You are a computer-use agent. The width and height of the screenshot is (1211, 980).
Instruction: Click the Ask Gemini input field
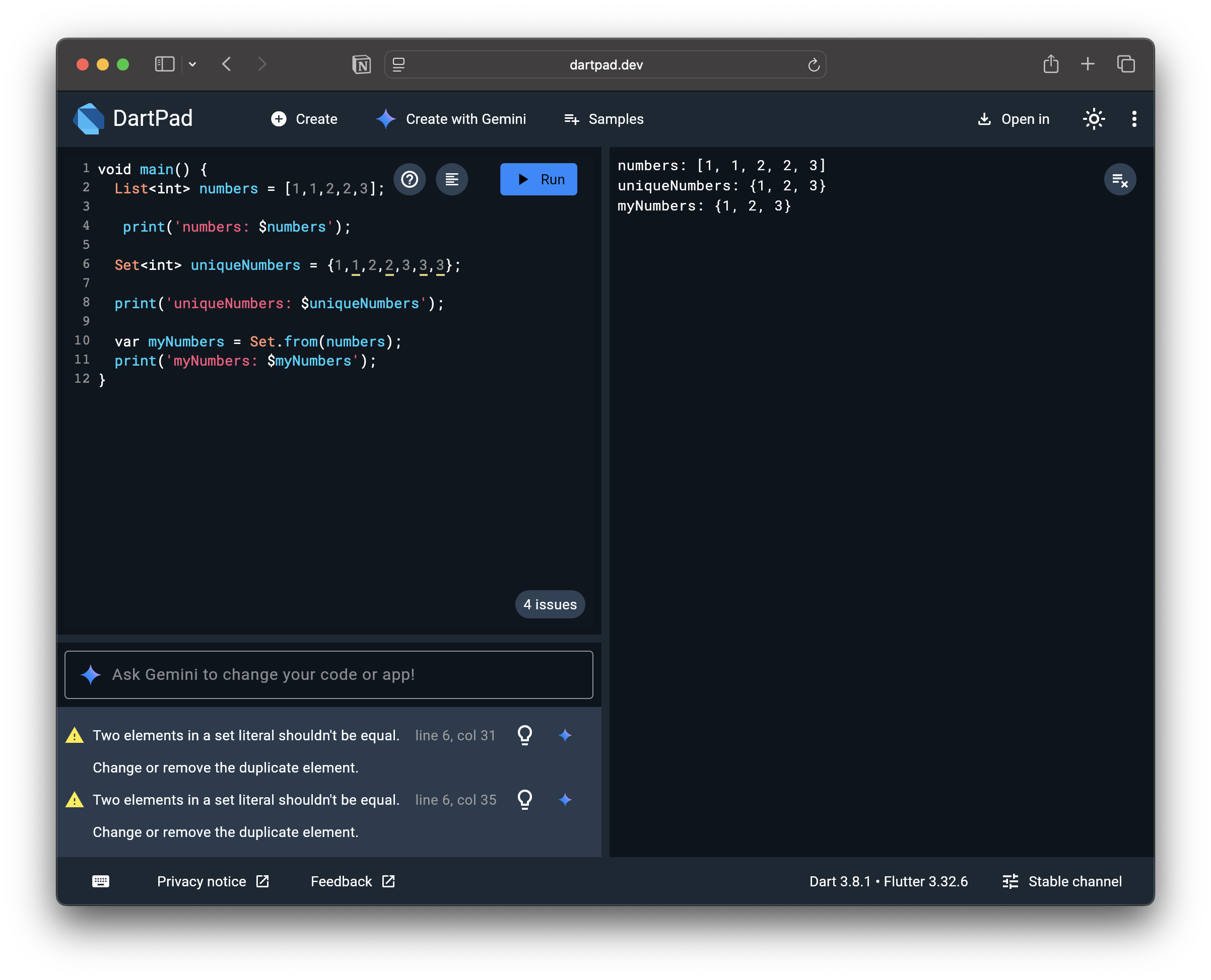pyautogui.click(x=328, y=675)
